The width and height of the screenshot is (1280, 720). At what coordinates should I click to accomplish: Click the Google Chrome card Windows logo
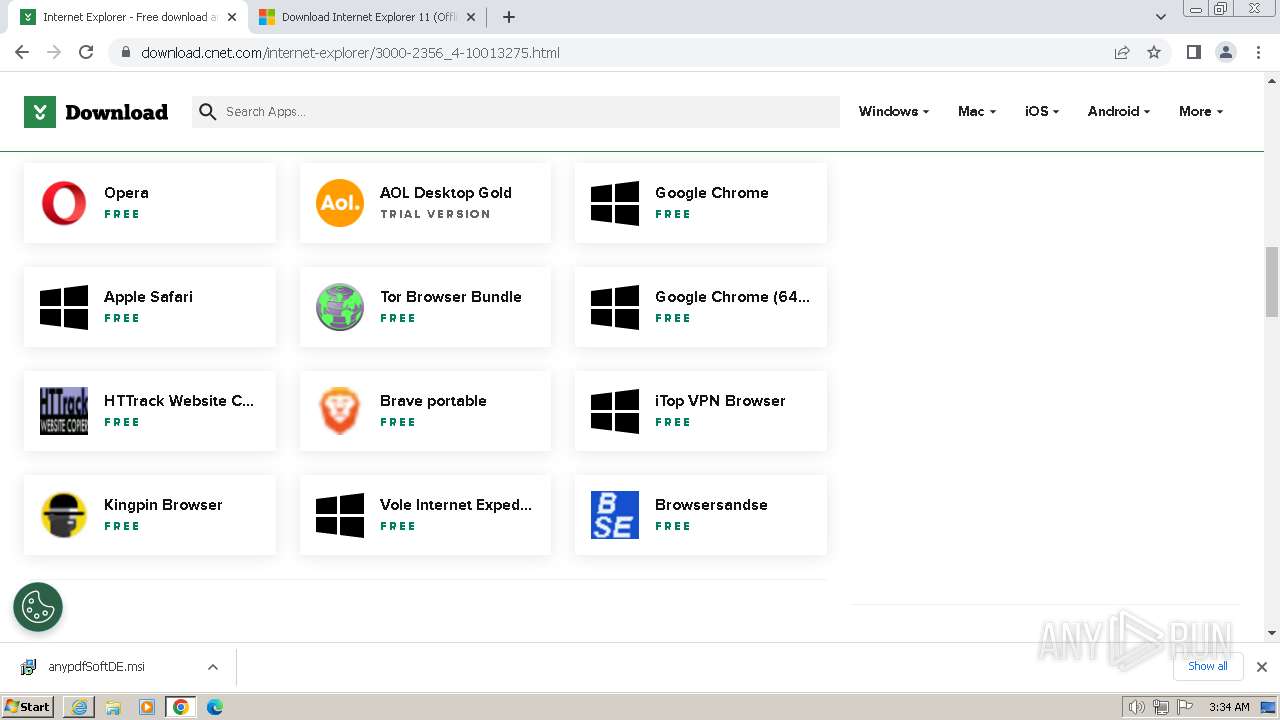(x=615, y=203)
